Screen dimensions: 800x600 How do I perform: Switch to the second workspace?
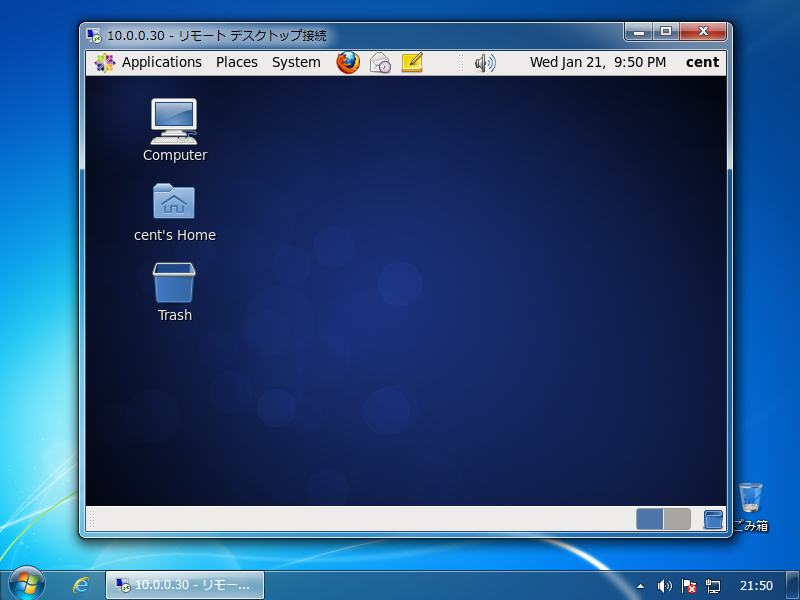click(678, 519)
